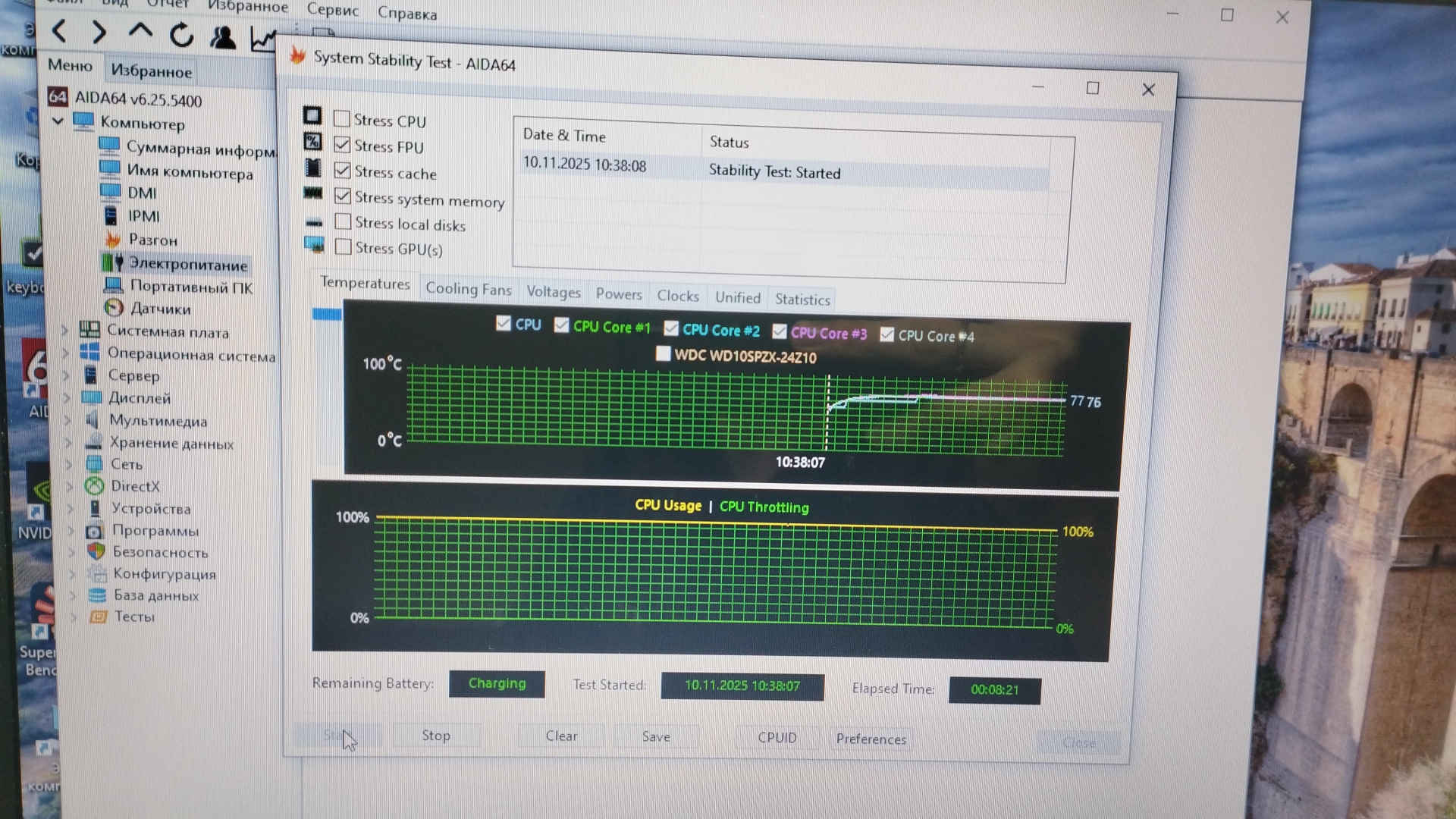This screenshot has height=819, width=1456.
Task: Toggle the WDC WD10SPZX graph checkbox
Action: [x=664, y=354]
